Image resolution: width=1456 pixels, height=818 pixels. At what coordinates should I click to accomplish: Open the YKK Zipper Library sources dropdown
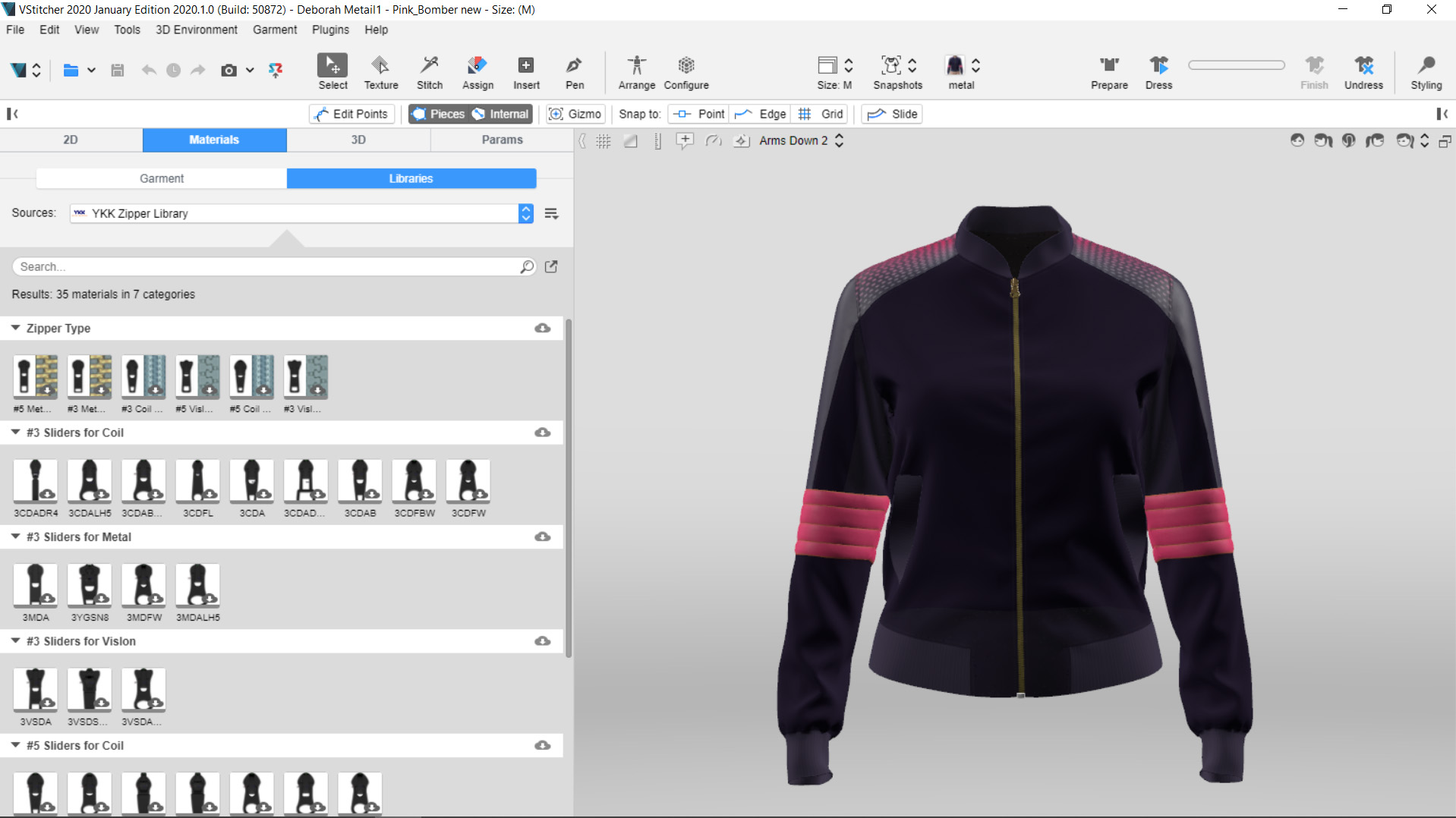coord(525,213)
